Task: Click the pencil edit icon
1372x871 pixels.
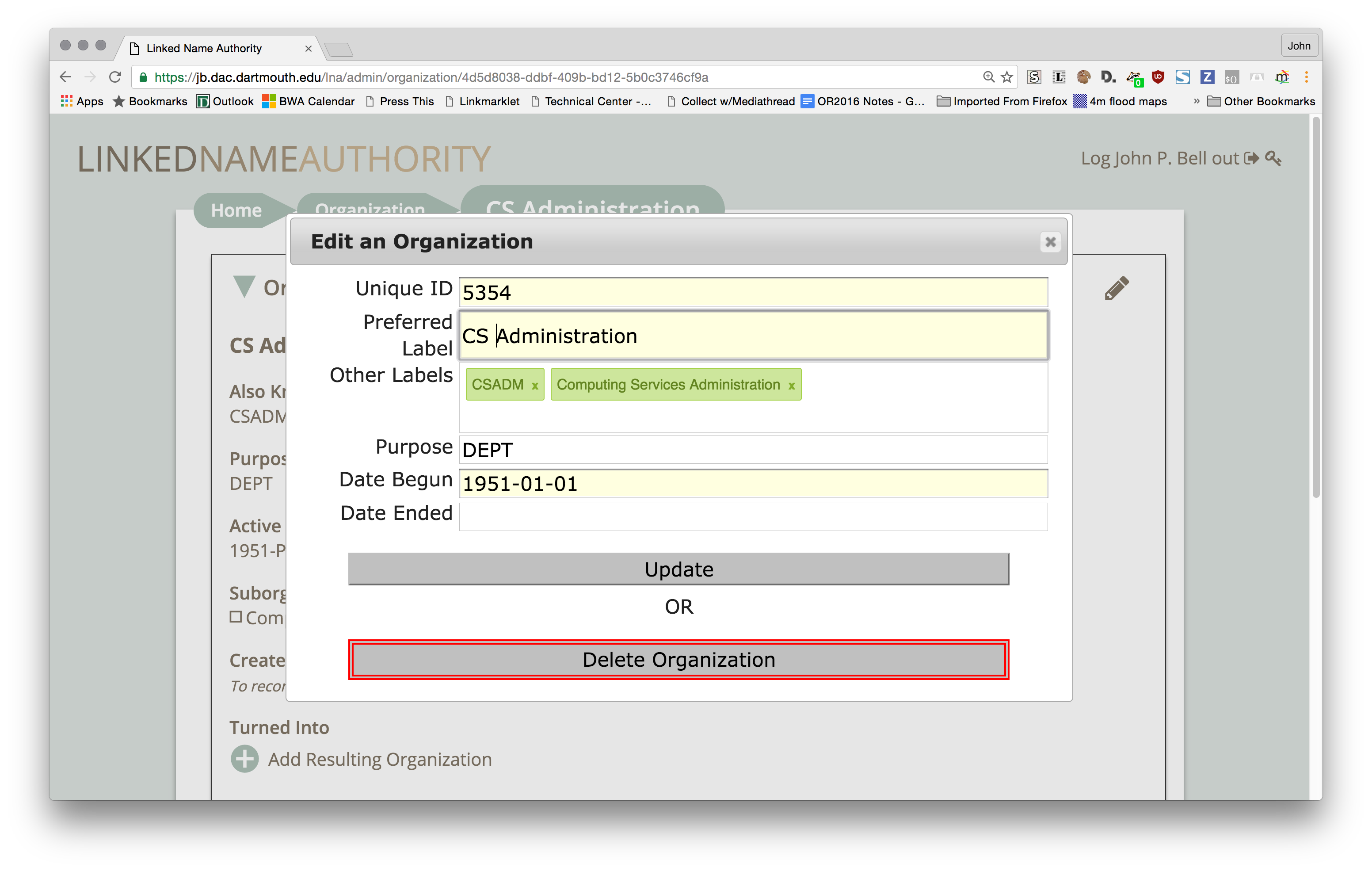Action: point(1116,288)
